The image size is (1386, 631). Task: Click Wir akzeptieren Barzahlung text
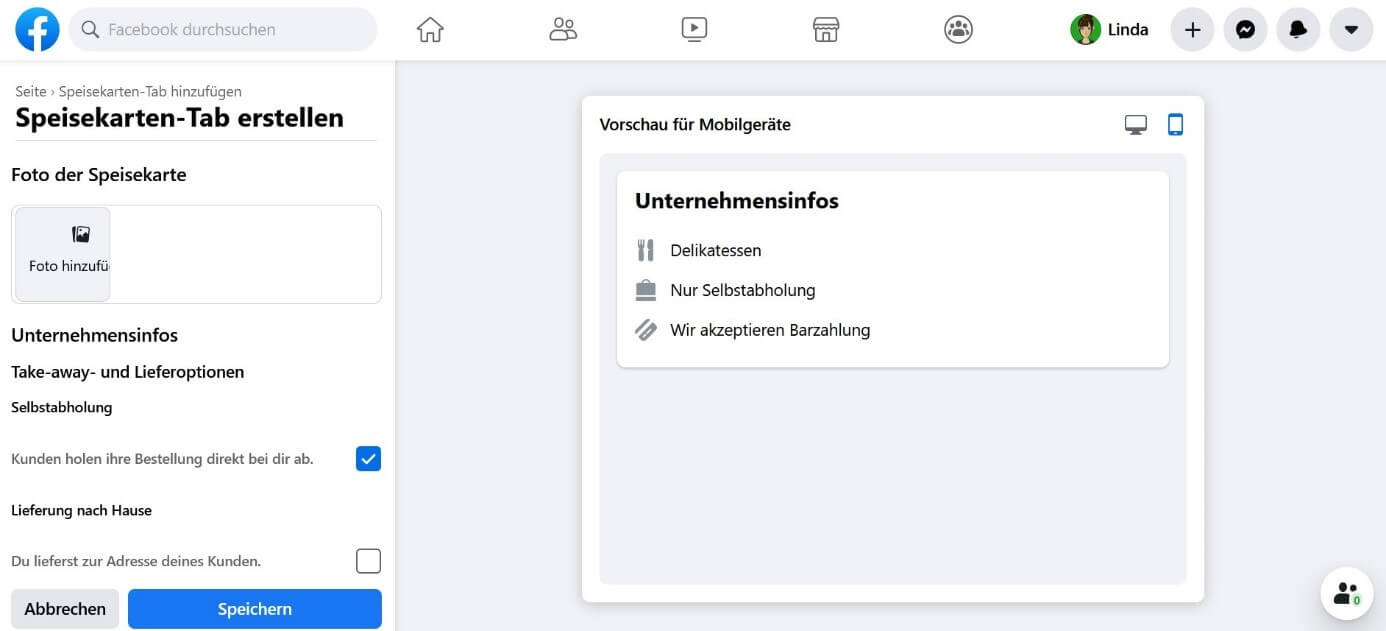770,330
